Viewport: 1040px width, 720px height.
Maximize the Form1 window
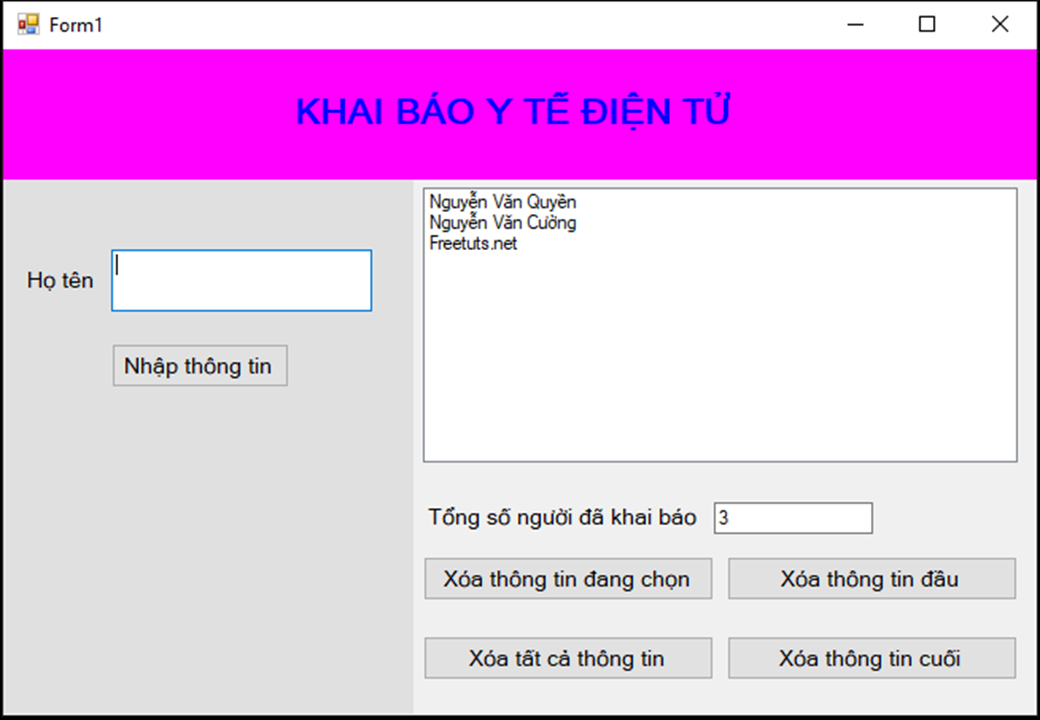pyautogui.click(x=926, y=23)
